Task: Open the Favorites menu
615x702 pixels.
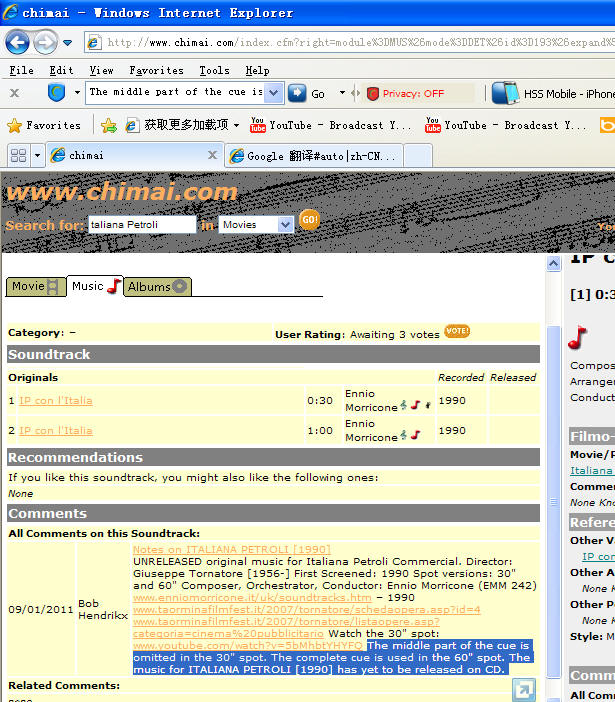Action: click(157, 70)
